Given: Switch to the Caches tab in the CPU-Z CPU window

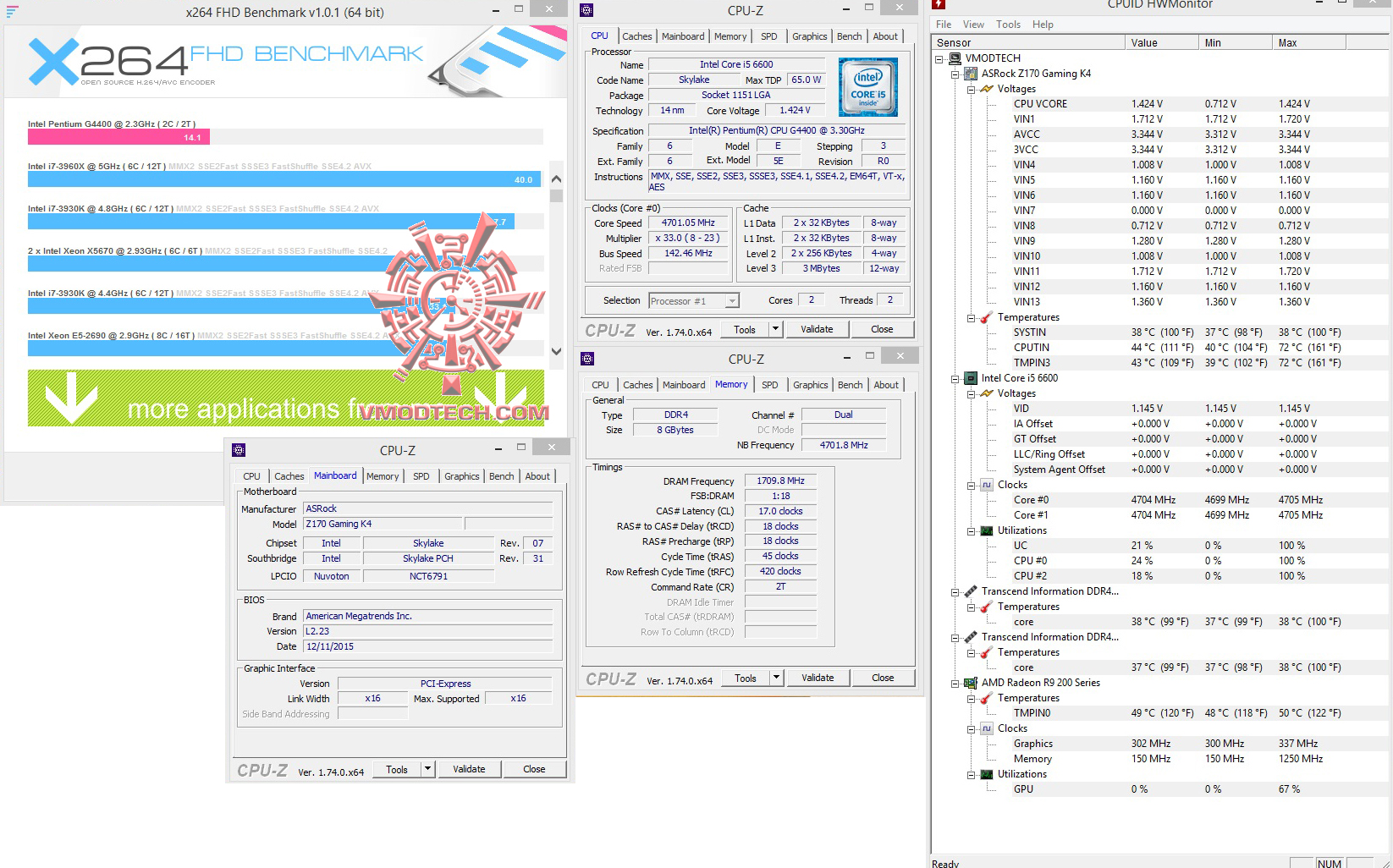Looking at the screenshot, I should pyautogui.click(x=637, y=36).
